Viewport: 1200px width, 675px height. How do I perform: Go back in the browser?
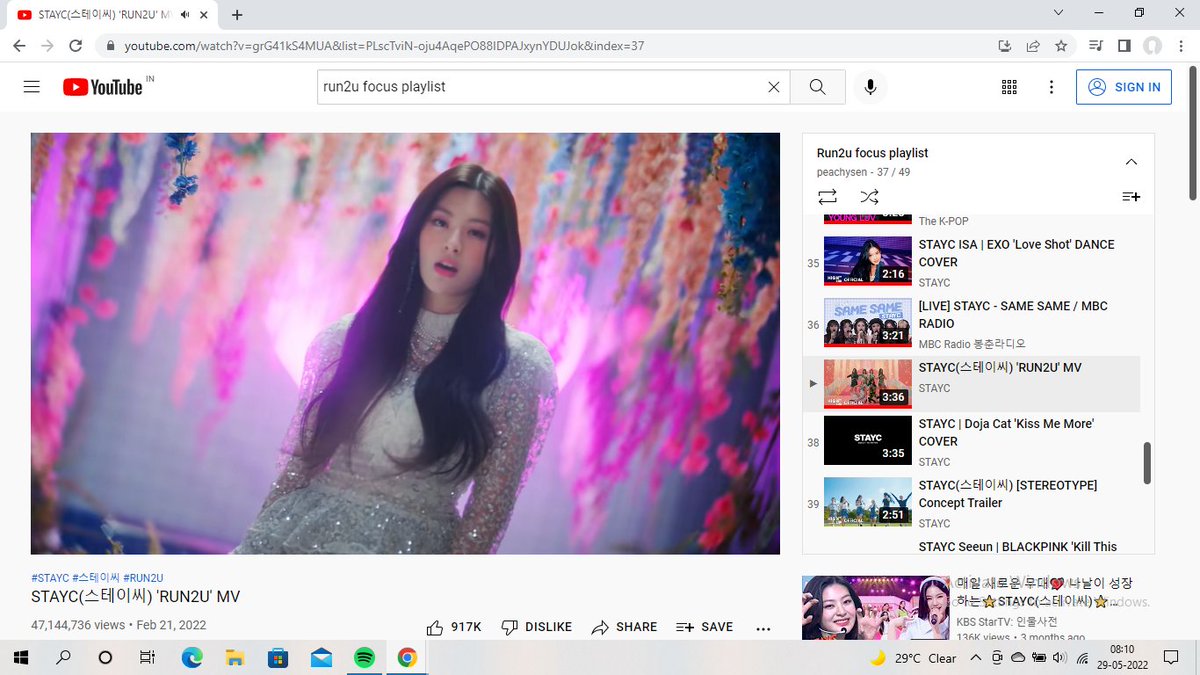coord(20,46)
